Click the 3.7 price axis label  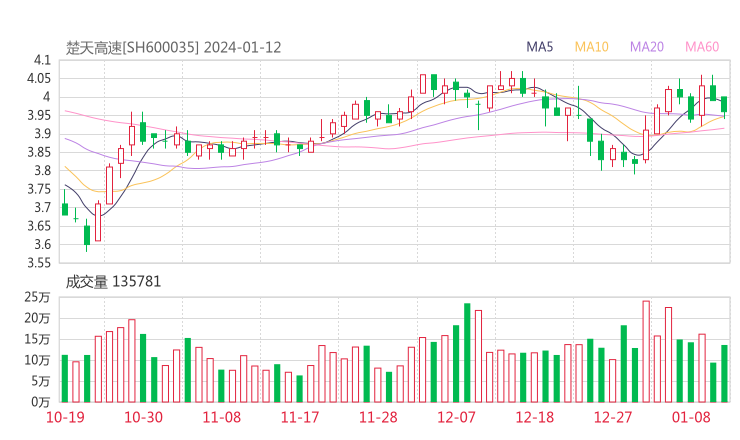42,208
